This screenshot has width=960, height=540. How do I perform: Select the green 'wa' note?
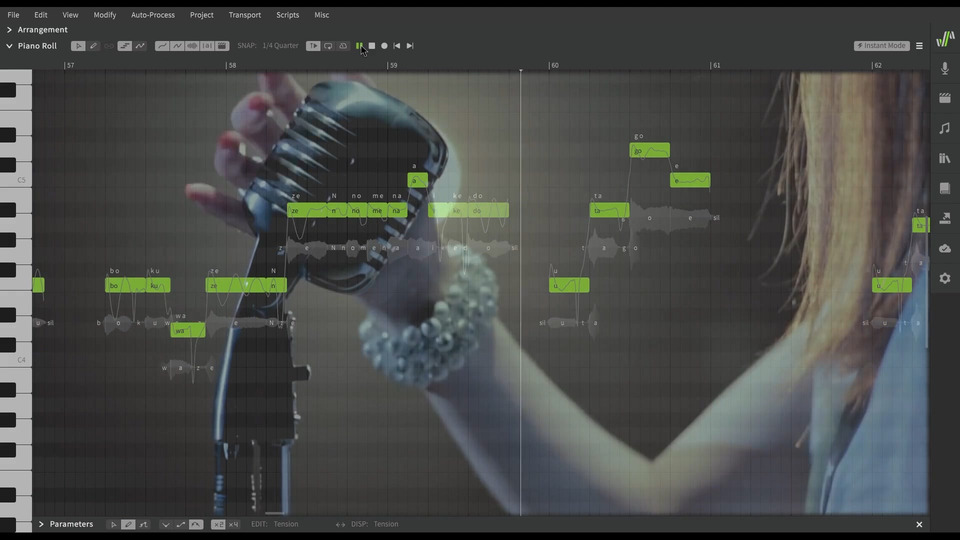(188, 330)
